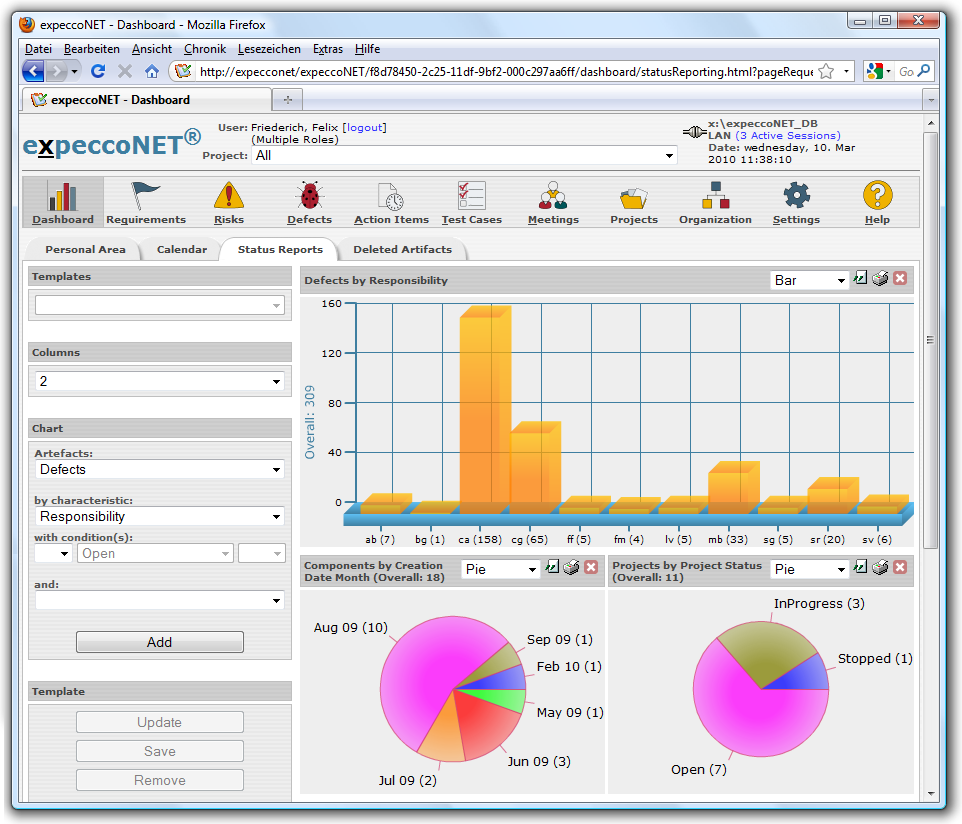This screenshot has width=962, height=824.
Task: Close the Defects by Responsibility chart
Action: coord(900,279)
